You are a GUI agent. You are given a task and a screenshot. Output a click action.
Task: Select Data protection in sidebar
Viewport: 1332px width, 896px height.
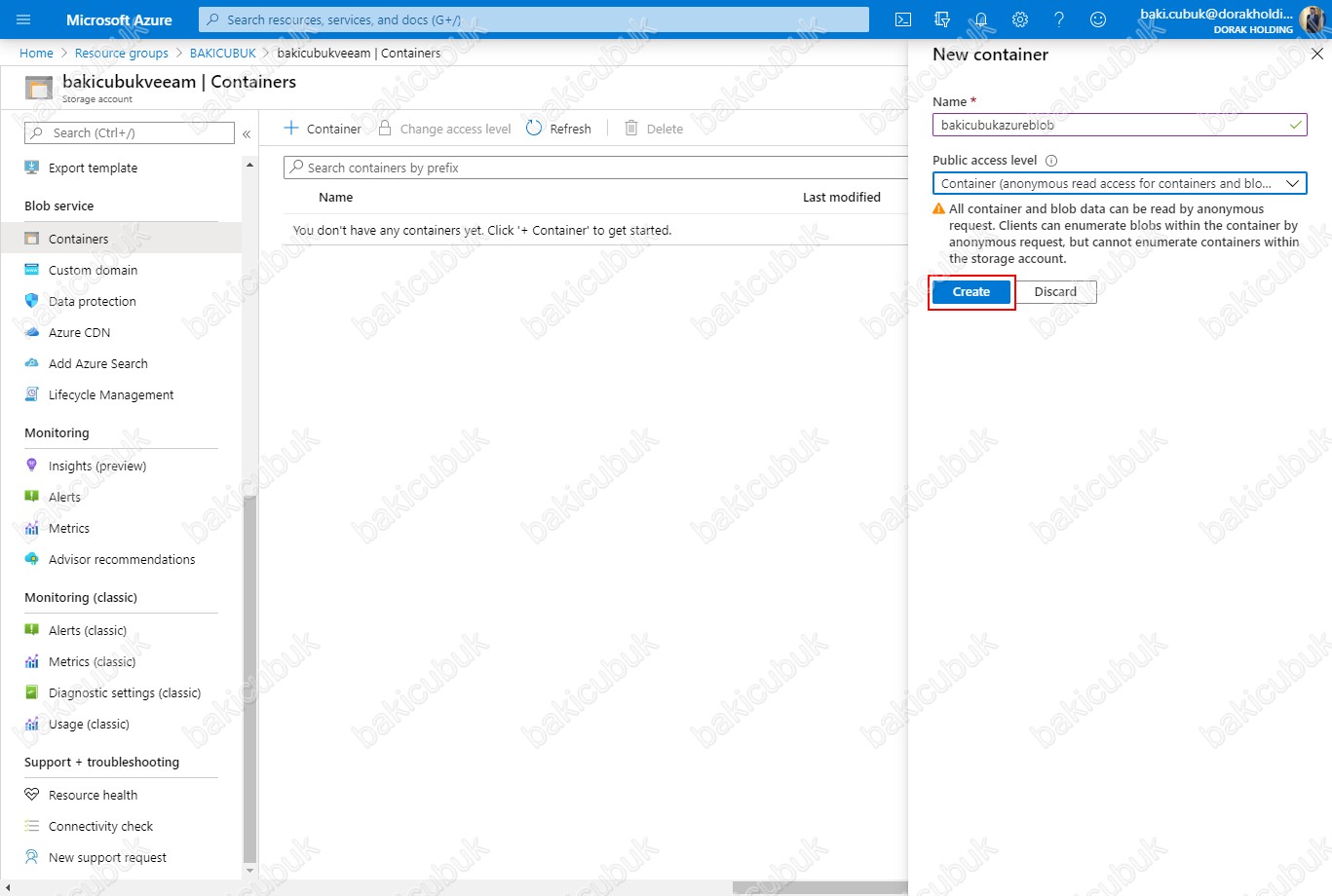tap(92, 302)
